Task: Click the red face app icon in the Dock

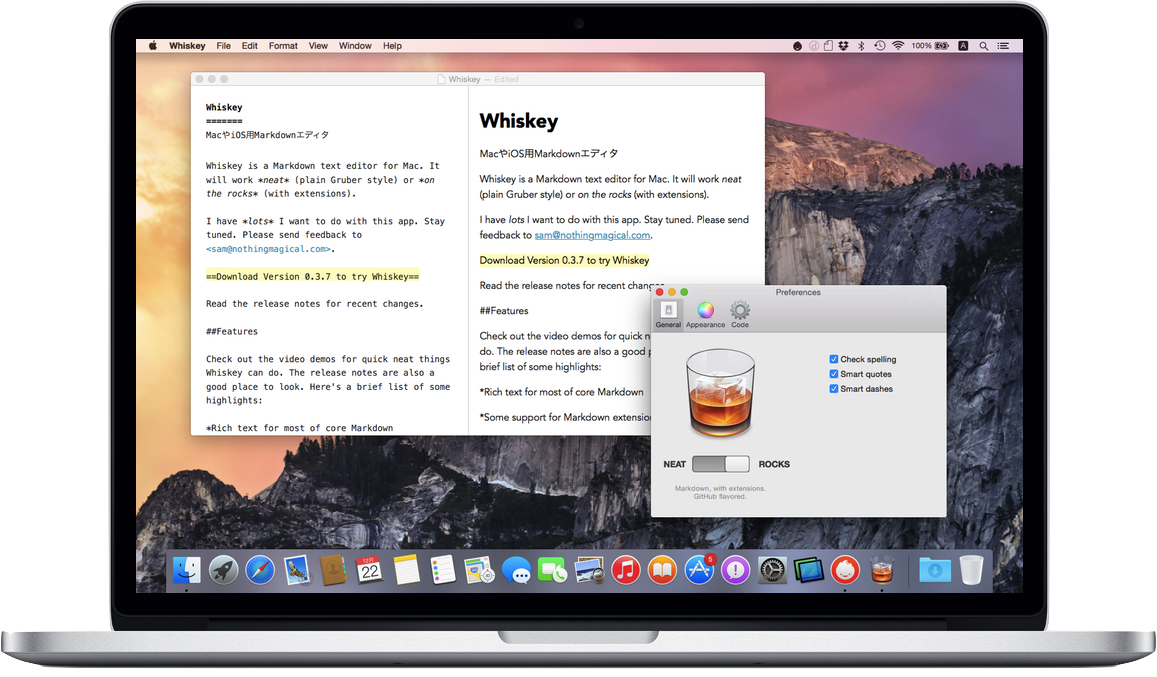Action: point(845,570)
